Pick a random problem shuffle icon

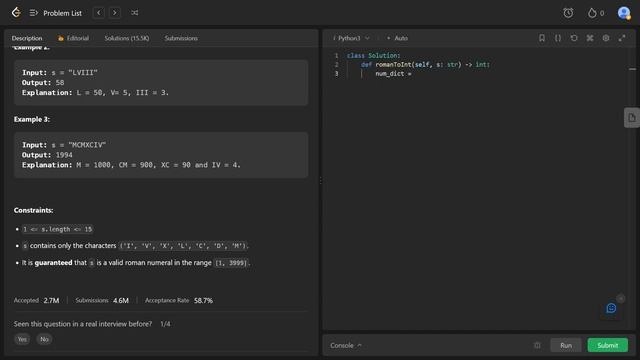pos(134,13)
